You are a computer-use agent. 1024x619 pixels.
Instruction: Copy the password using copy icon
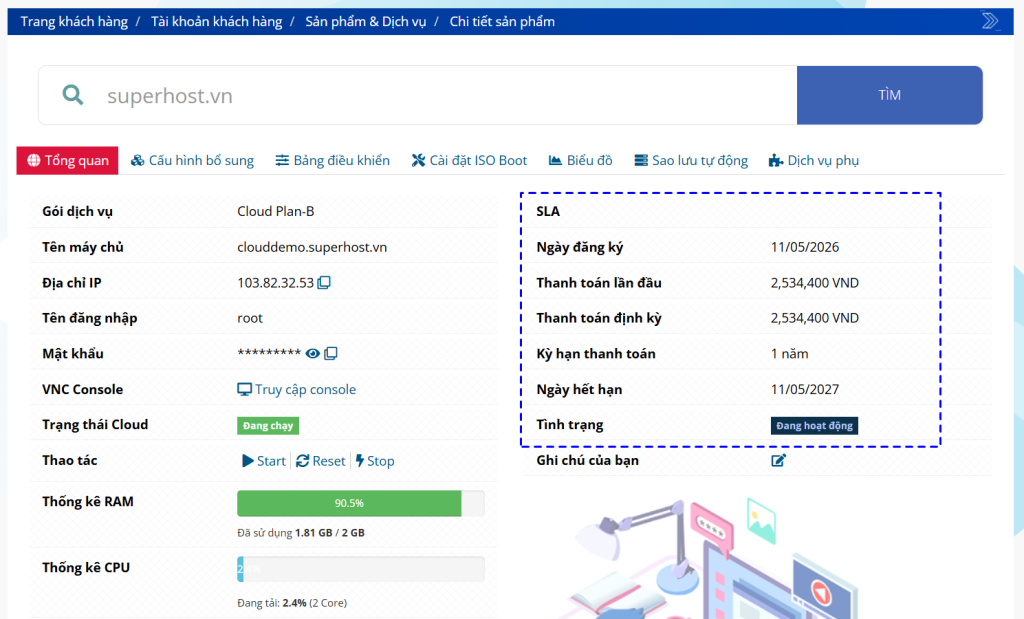tap(331, 353)
